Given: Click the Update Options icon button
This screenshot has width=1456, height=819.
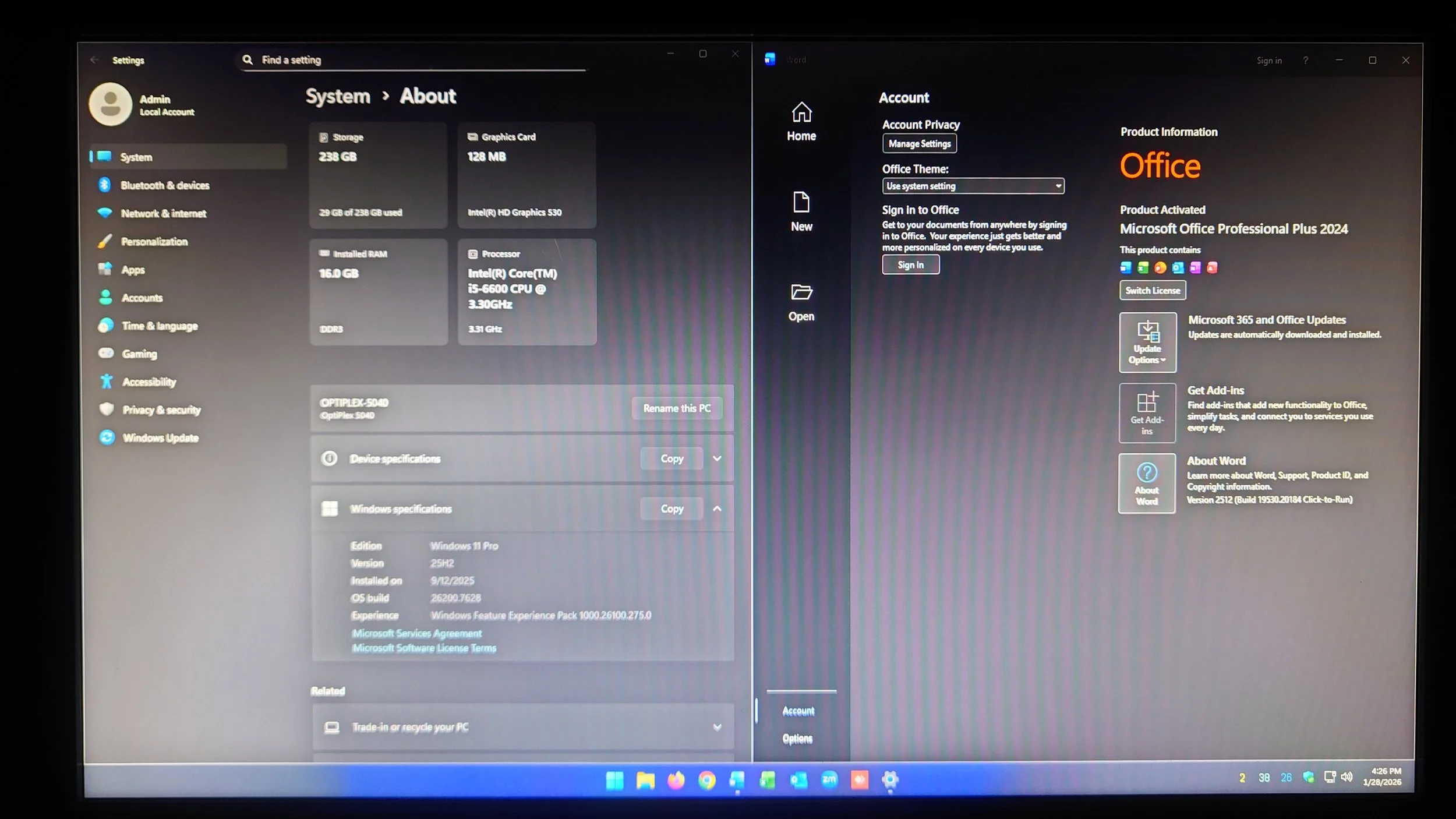Looking at the screenshot, I should [1147, 342].
